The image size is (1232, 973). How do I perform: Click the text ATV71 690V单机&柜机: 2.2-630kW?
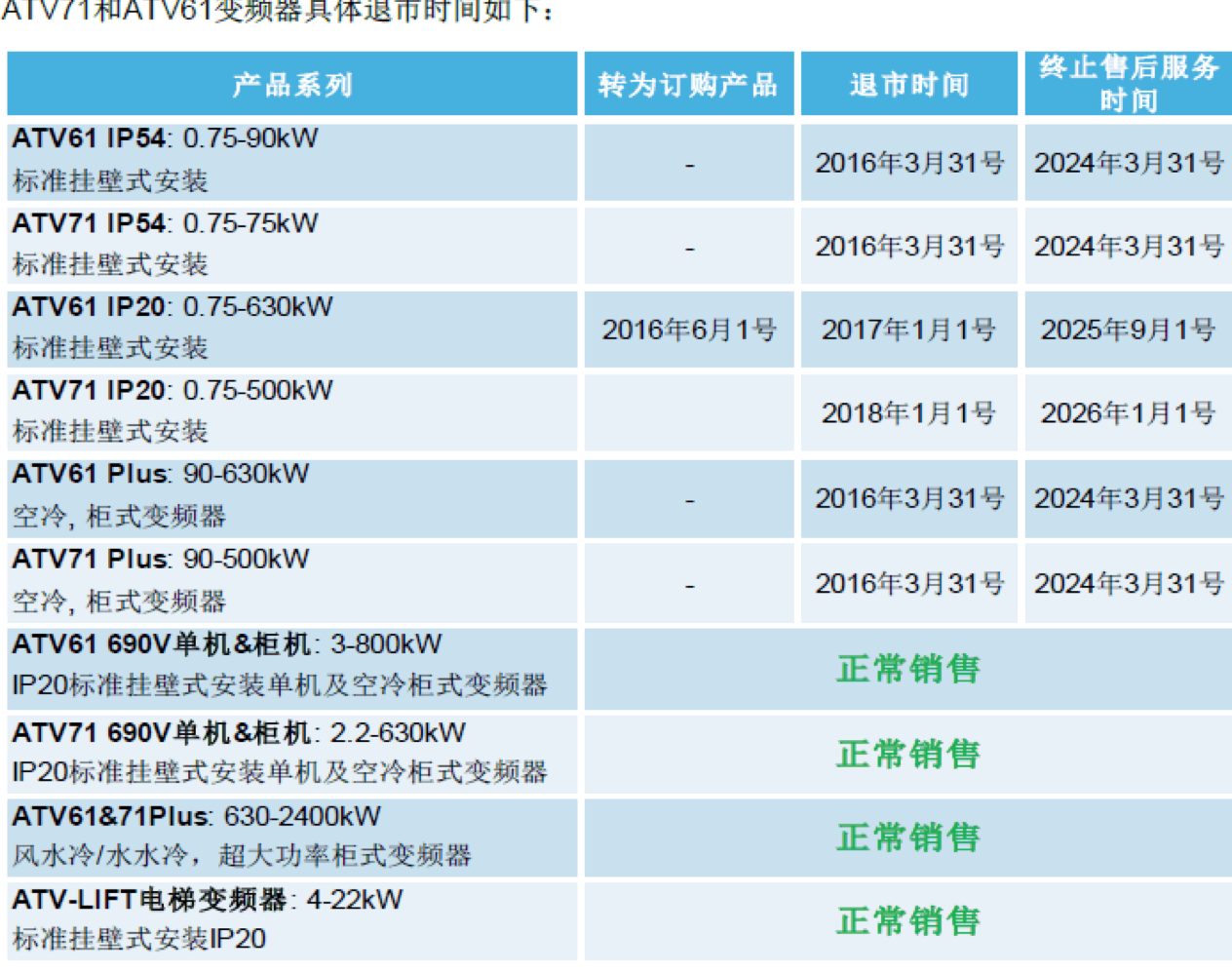[x=240, y=733]
